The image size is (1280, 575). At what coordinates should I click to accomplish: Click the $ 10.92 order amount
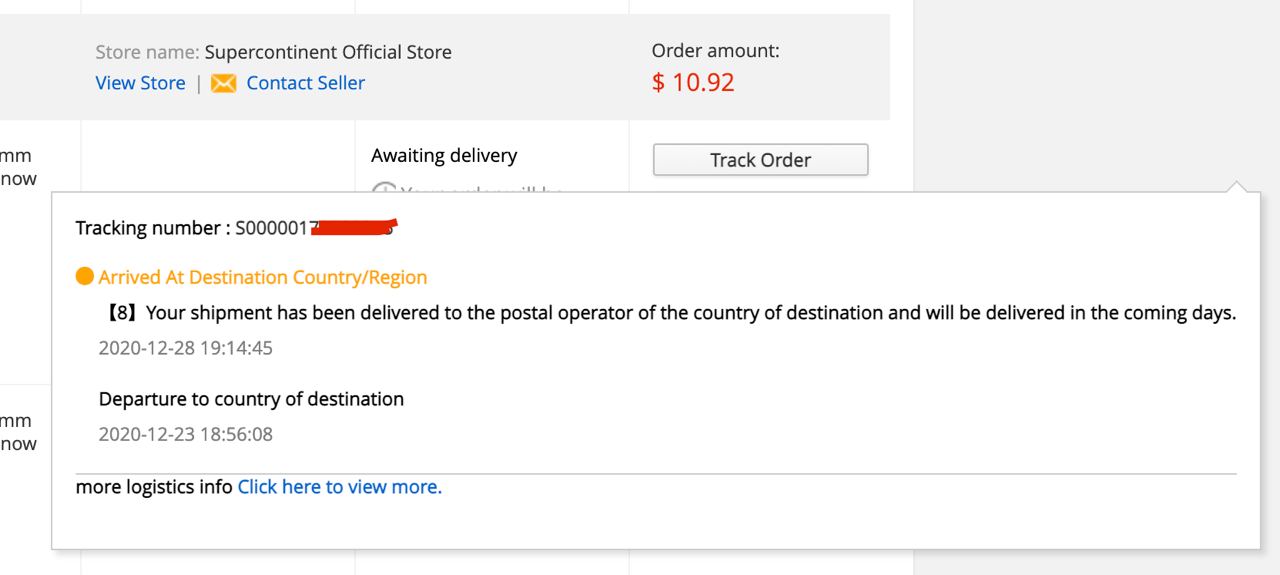tap(693, 82)
